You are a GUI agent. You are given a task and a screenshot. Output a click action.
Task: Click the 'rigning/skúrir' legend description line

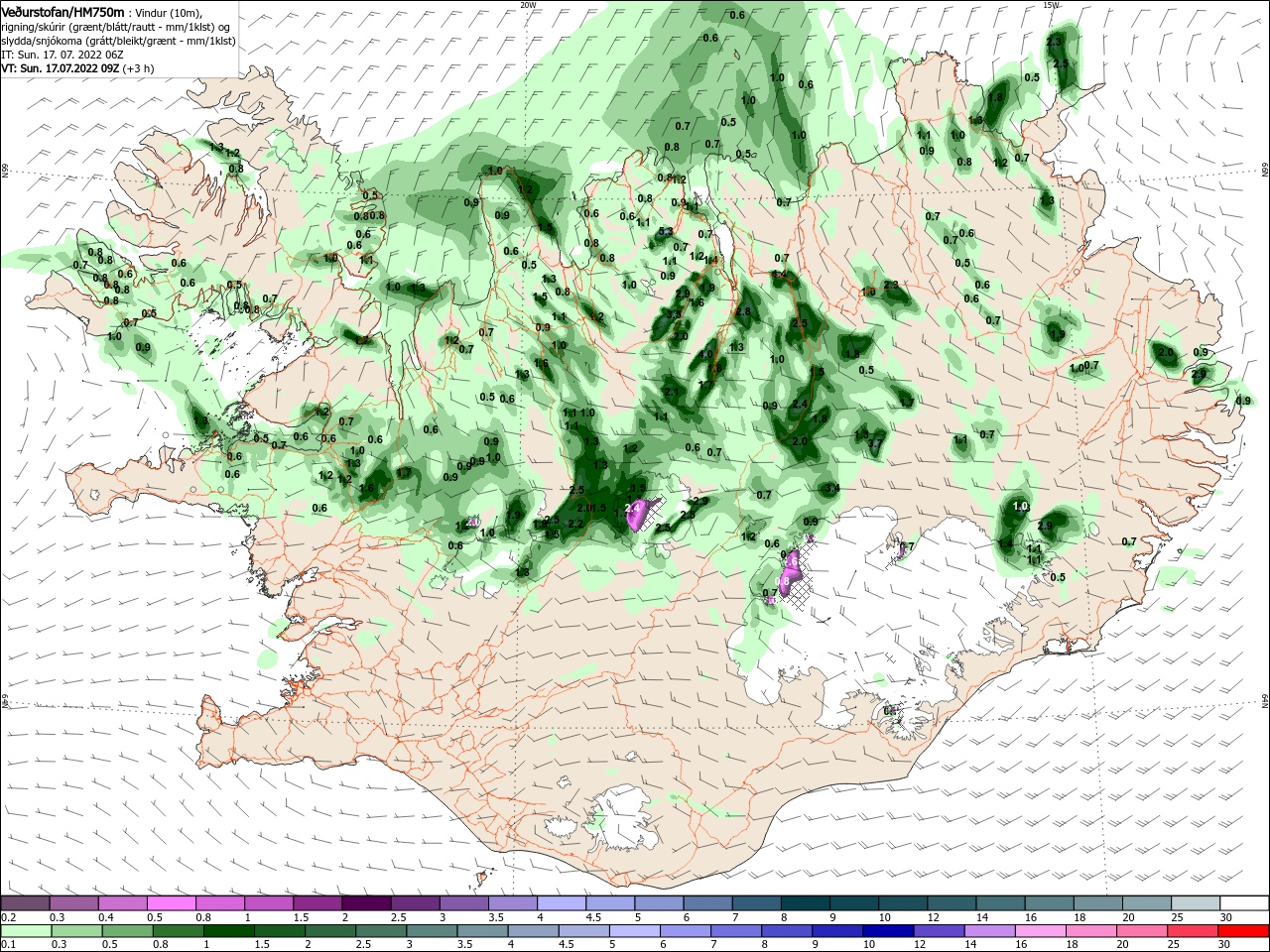click(x=116, y=27)
